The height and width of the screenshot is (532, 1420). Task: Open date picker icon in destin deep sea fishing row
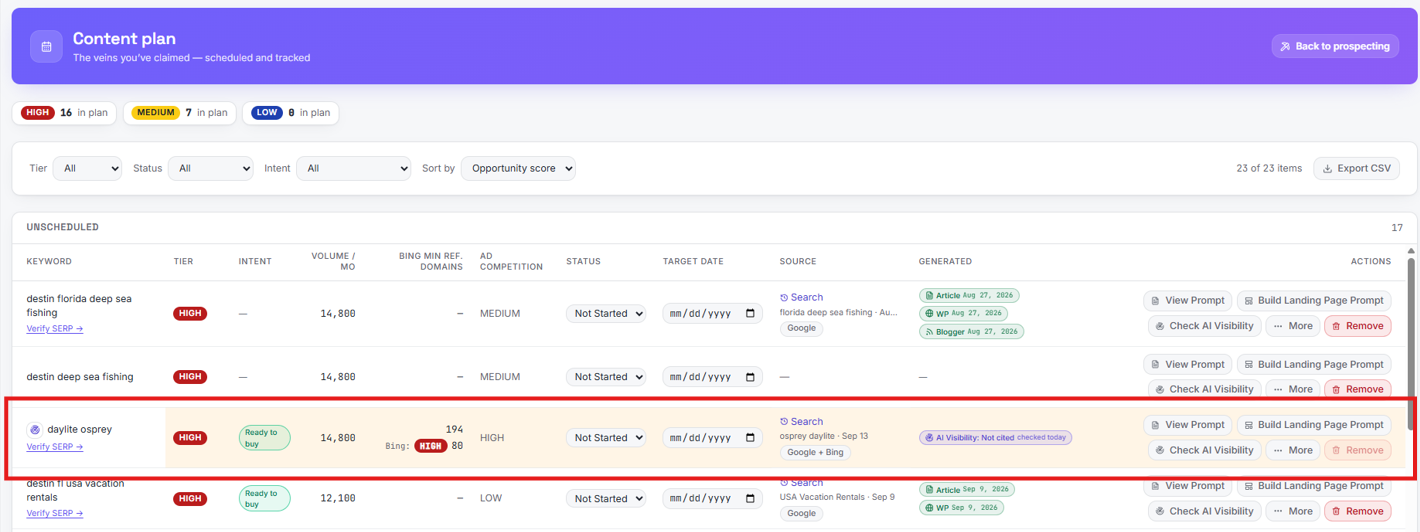tap(751, 377)
